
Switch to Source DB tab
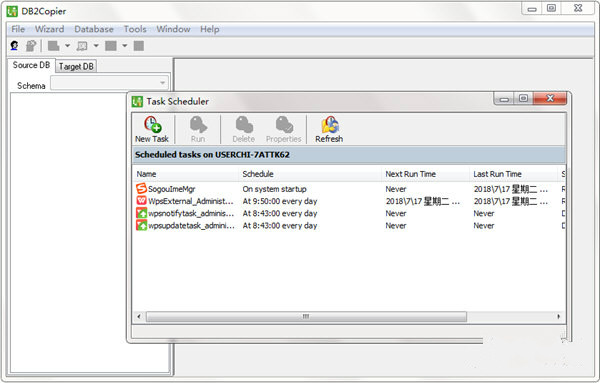[x=31, y=65]
